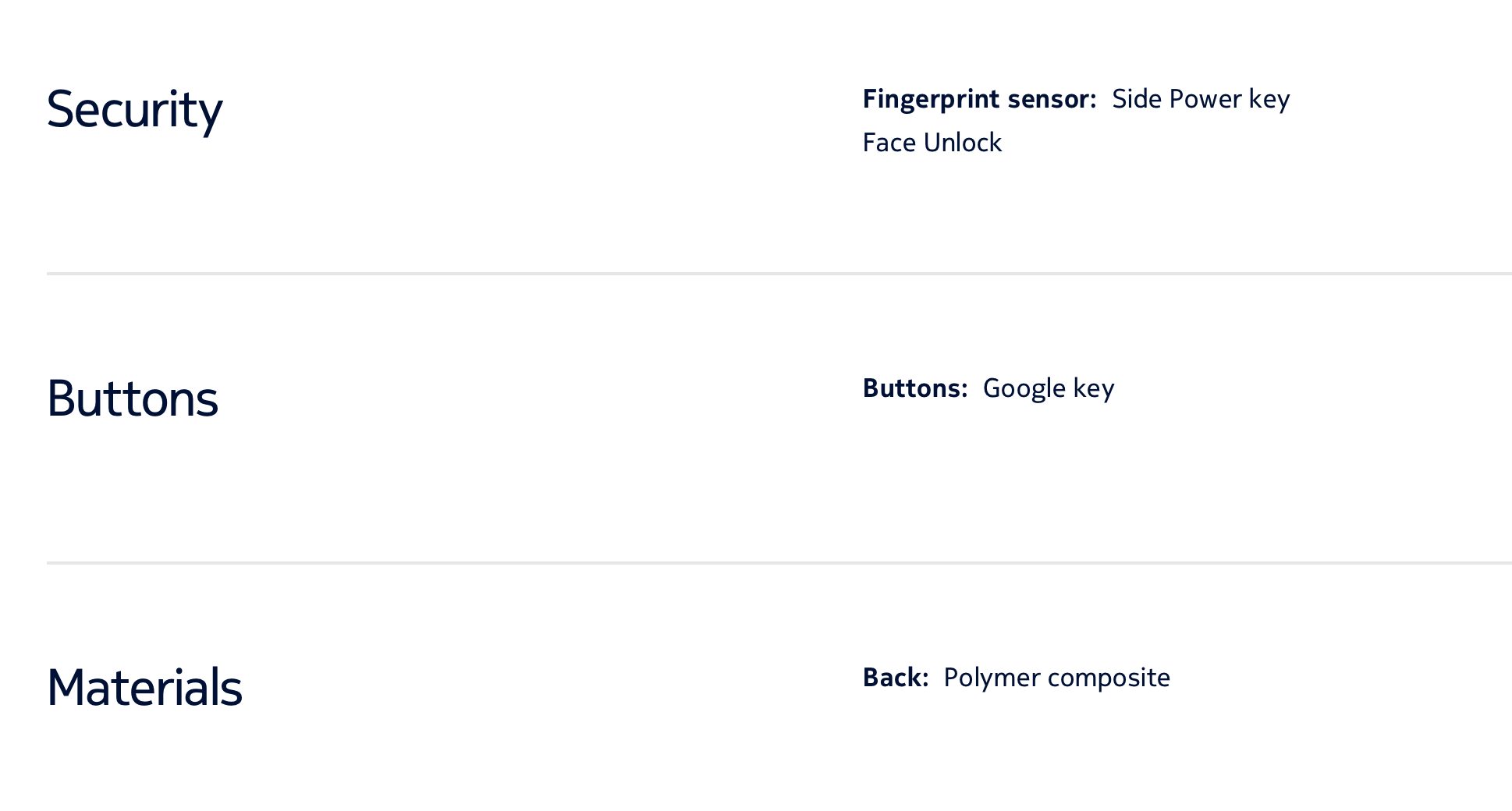1512x811 pixels.
Task: Click the bold "Fingerprint sensor:" label
Action: tap(979, 99)
